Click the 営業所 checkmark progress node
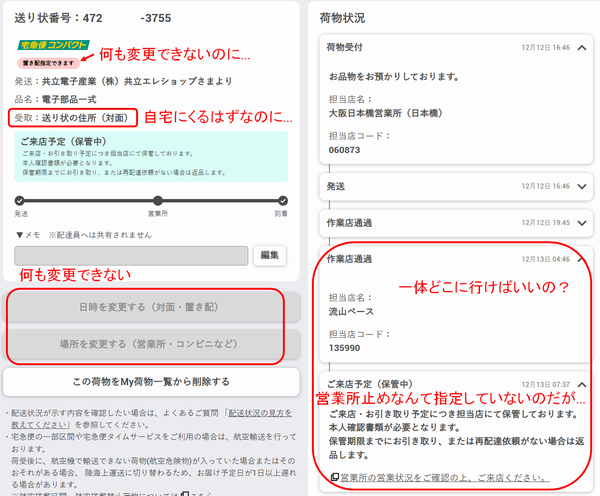Image resolution: width=600 pixels, height=496 pixels. (x=152, y=200)
